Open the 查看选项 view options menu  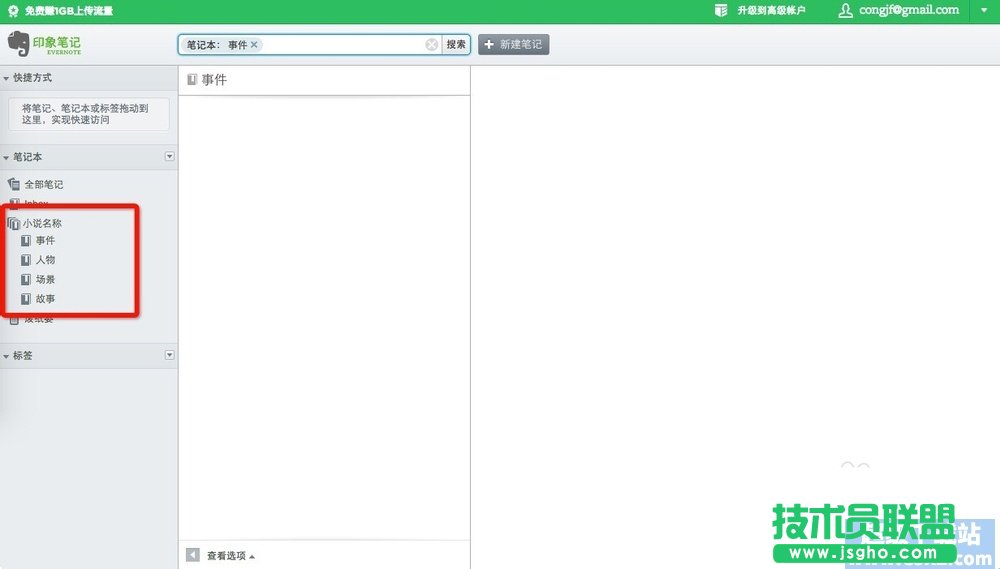230,556
